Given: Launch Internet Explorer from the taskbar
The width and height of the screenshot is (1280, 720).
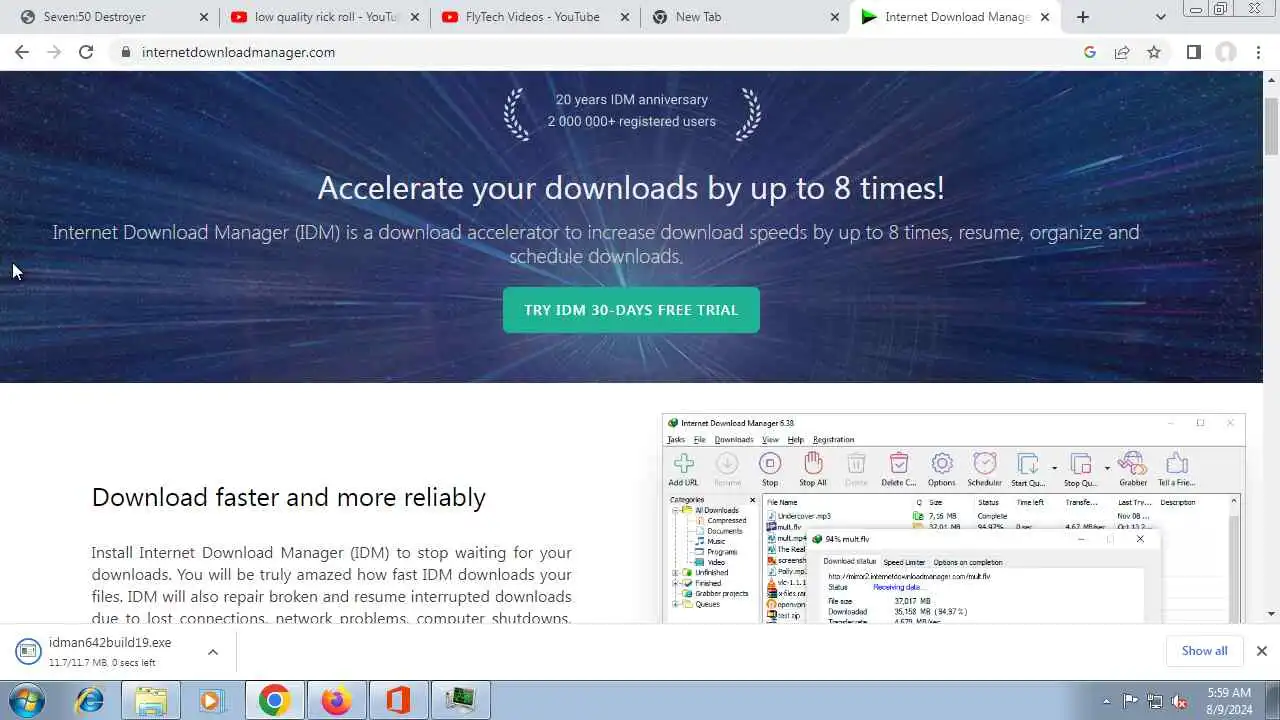Looking at the screenshot, I should coord(90,700).
